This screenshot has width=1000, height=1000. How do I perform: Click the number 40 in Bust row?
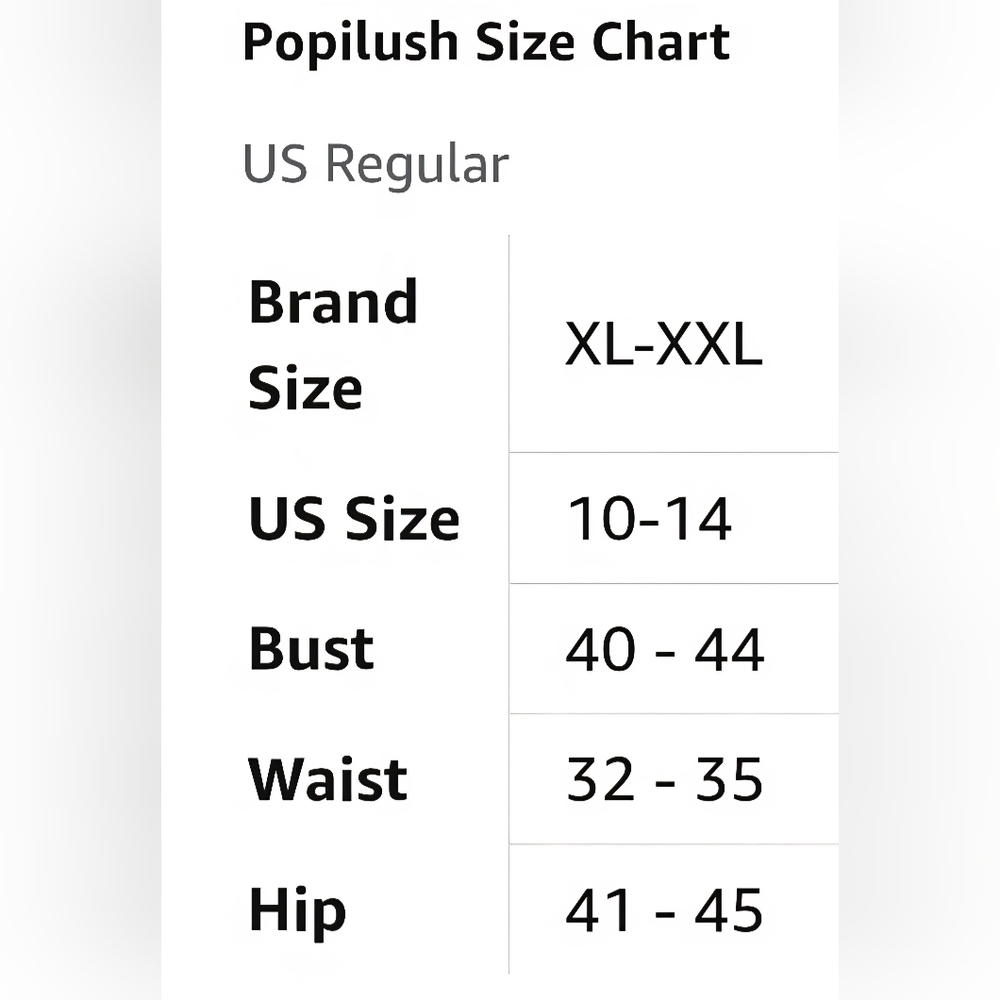click(x=601, y=649)
